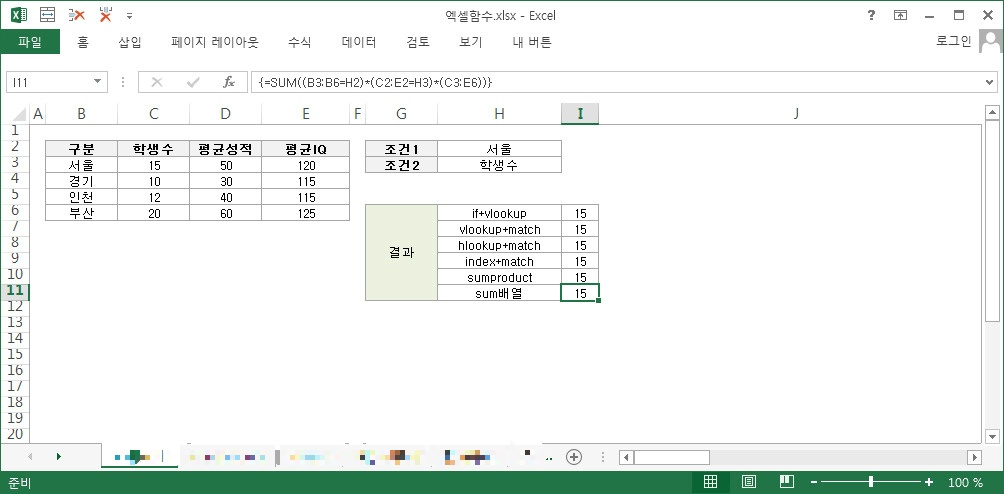Click the horizontal scrollbar left arrow
The height and width of the screenshot is (494, 1004).
[626, 457]
